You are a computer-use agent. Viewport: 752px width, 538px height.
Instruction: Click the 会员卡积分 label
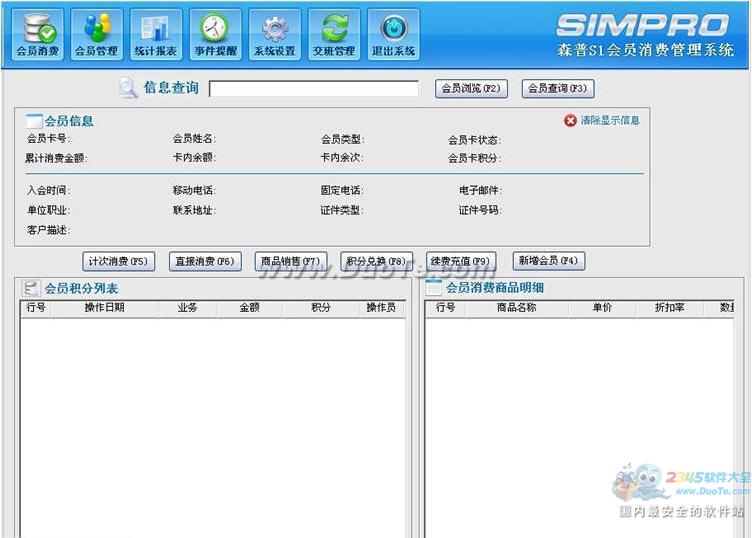474,158
